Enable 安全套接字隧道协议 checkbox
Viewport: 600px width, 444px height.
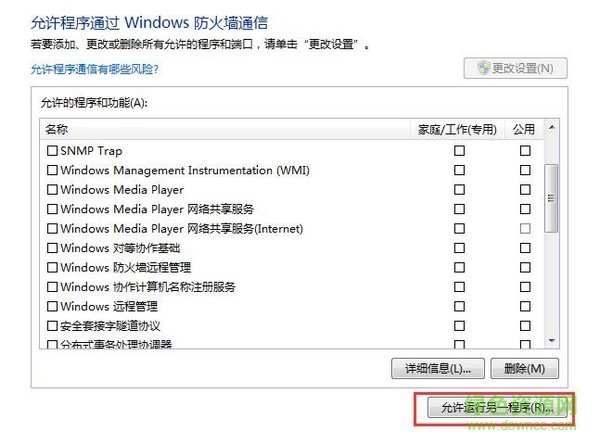(52, 326)
